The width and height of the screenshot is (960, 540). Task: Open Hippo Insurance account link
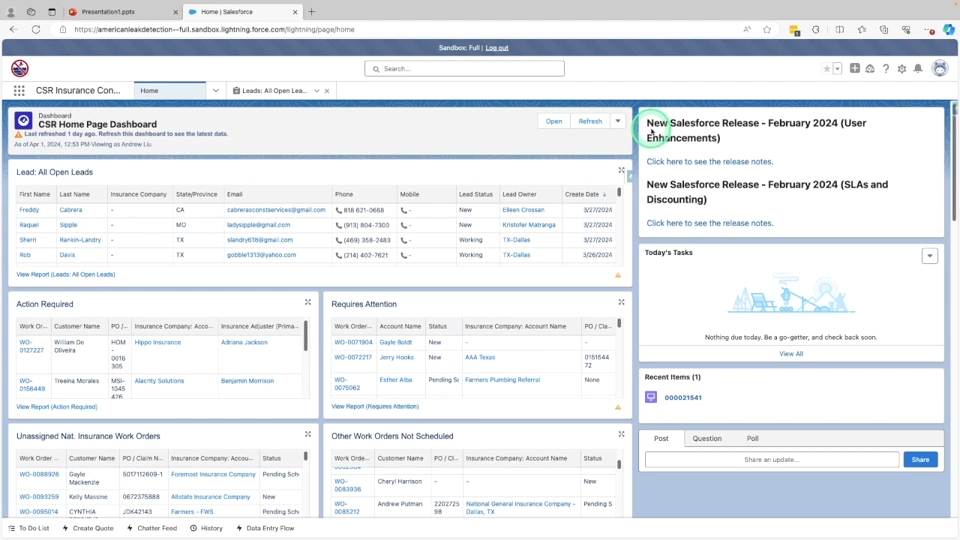click(157, 342)
